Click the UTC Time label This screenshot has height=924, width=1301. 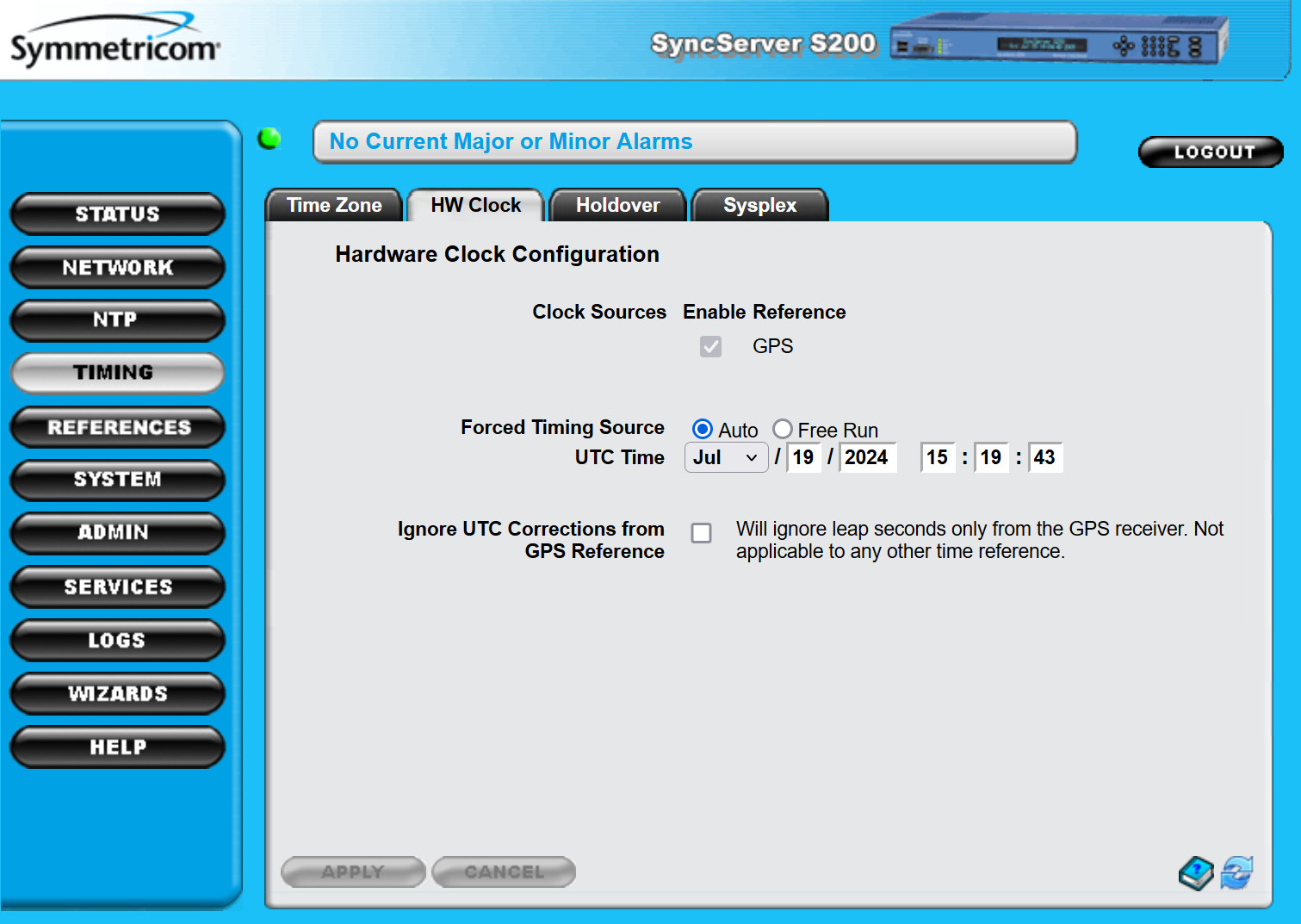point(620,457)
